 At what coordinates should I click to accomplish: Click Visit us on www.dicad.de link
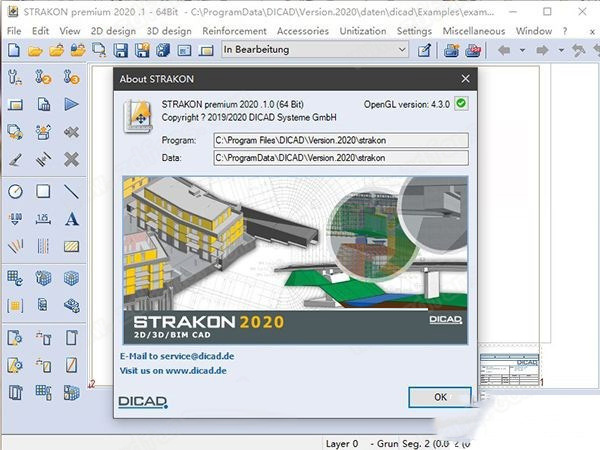[173, 370]
